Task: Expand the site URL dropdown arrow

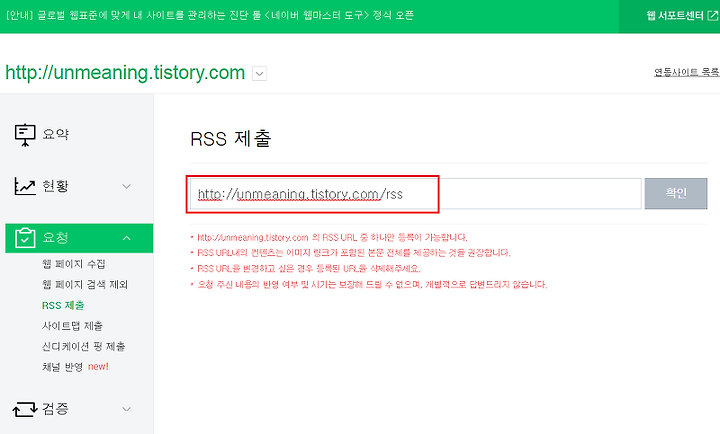Action: [259, 73]
